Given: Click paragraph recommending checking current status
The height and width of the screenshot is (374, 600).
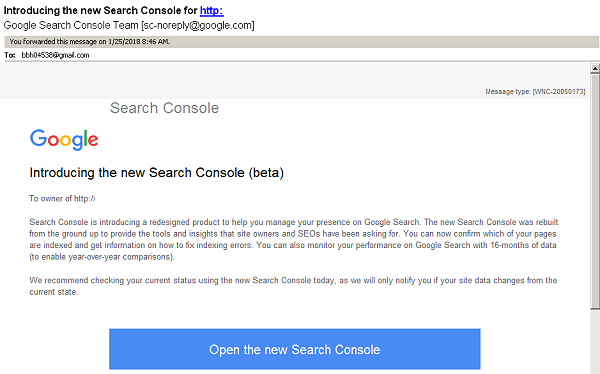Looking at the screenshot, I should pos(293,286).
